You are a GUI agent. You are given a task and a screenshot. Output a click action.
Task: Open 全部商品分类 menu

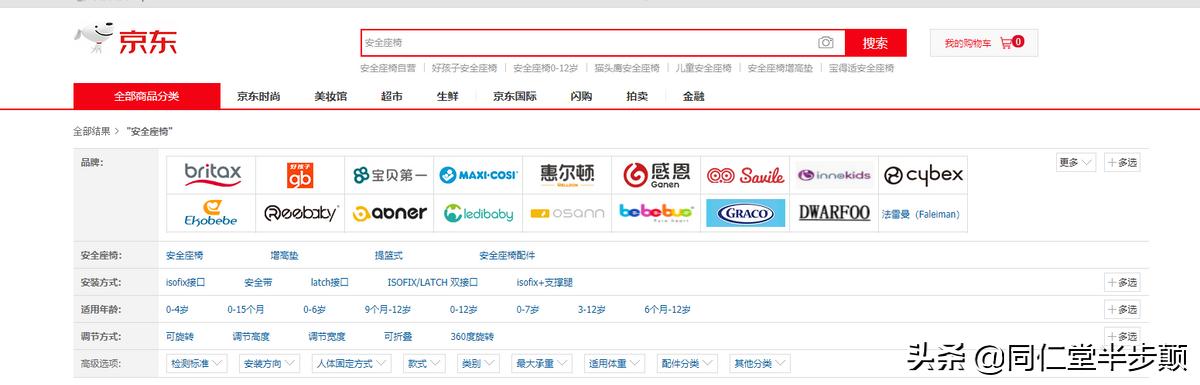146,96
